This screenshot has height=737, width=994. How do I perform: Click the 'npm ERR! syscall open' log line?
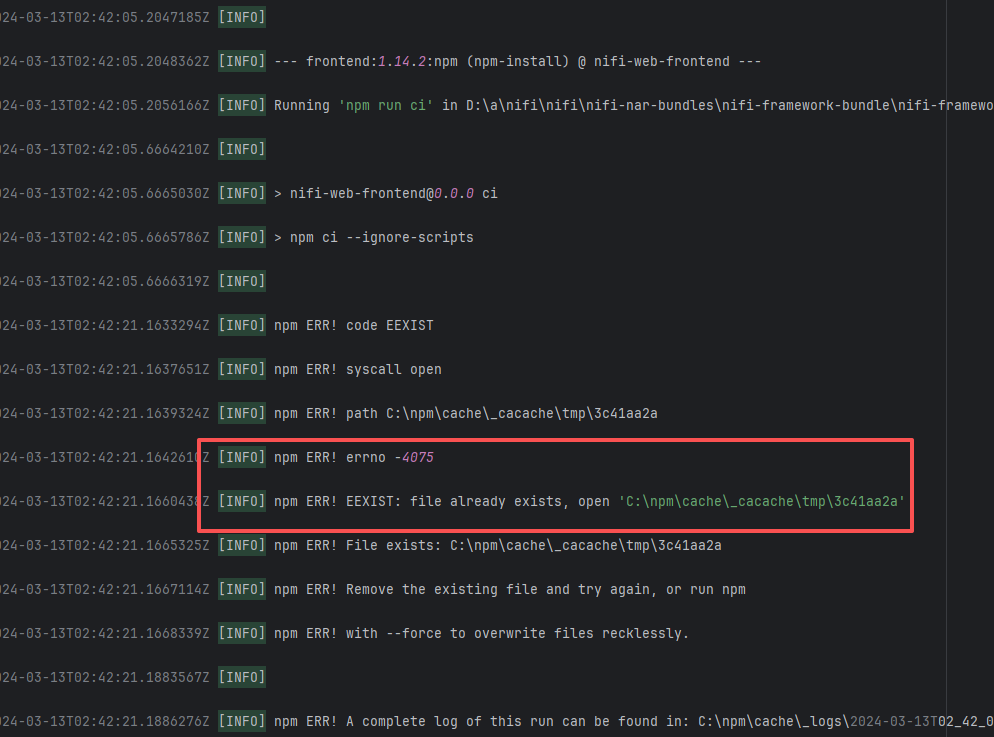coord(357,369)
